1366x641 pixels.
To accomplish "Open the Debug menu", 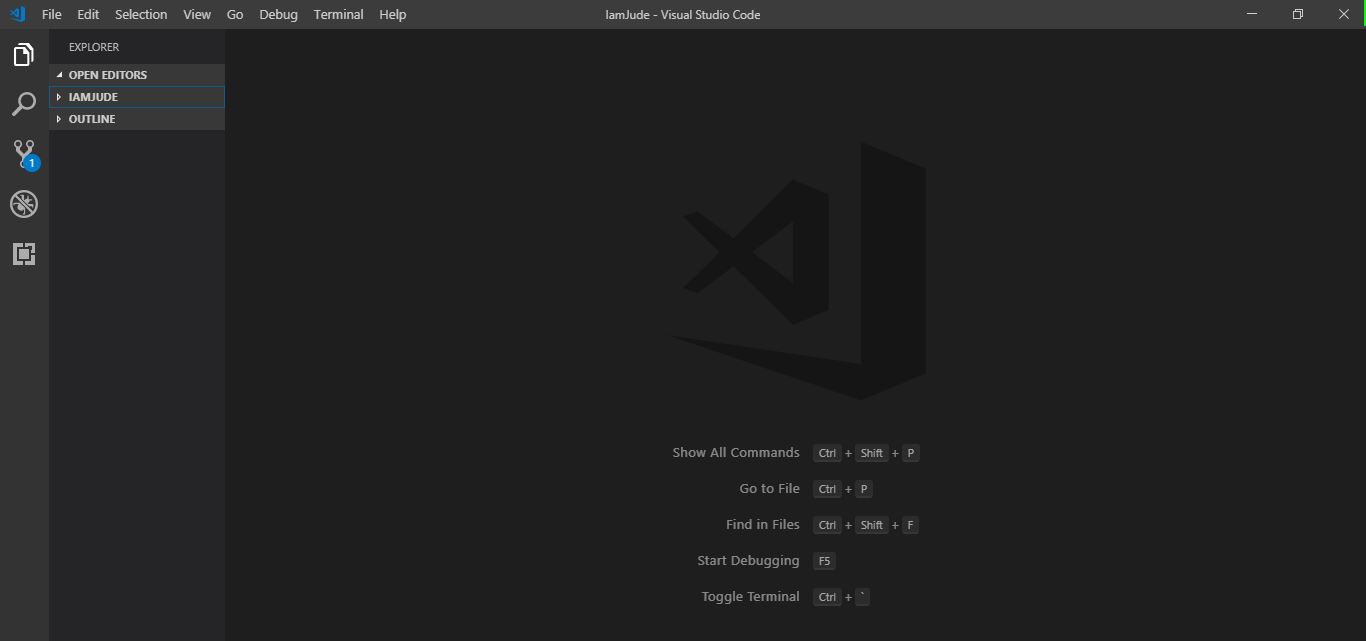I will coord(278,14).
